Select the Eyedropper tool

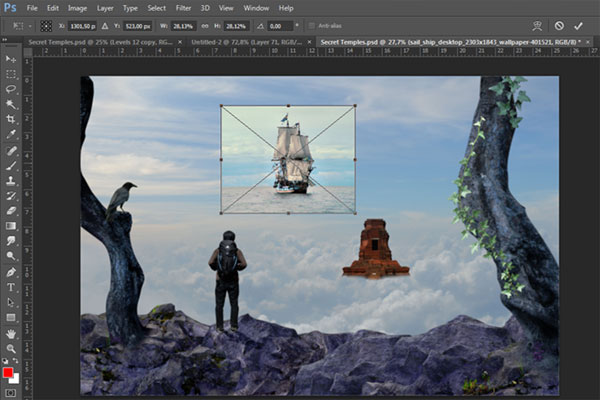coord(11,134)
